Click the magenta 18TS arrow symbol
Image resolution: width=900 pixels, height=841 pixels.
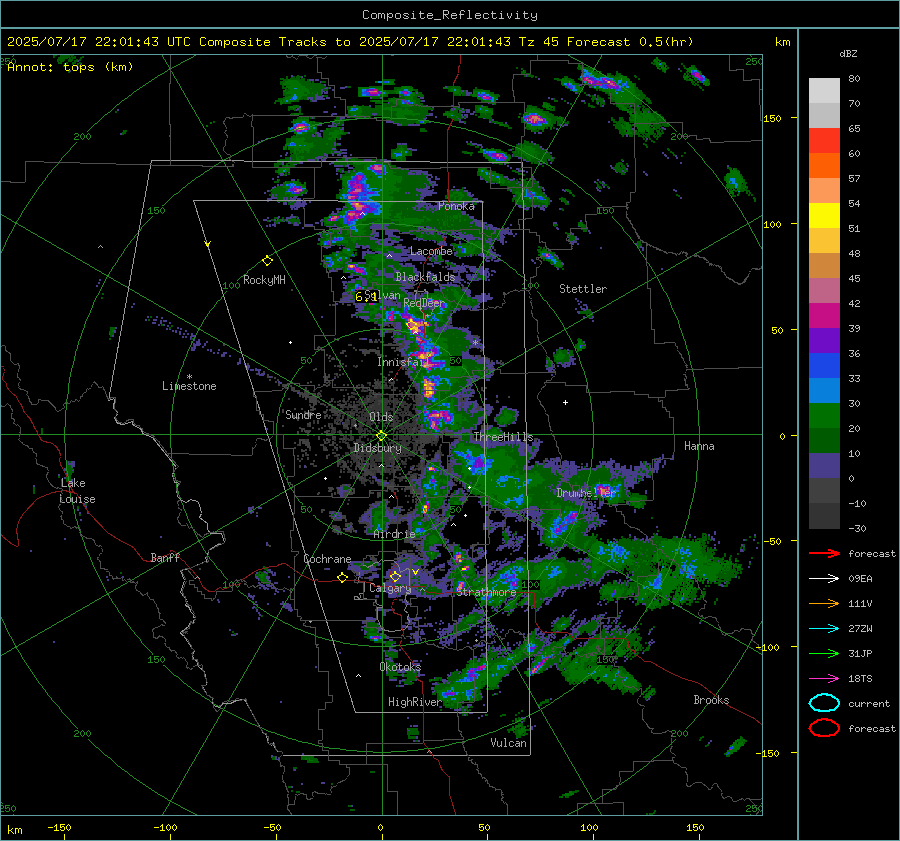[x=824, y=679]
